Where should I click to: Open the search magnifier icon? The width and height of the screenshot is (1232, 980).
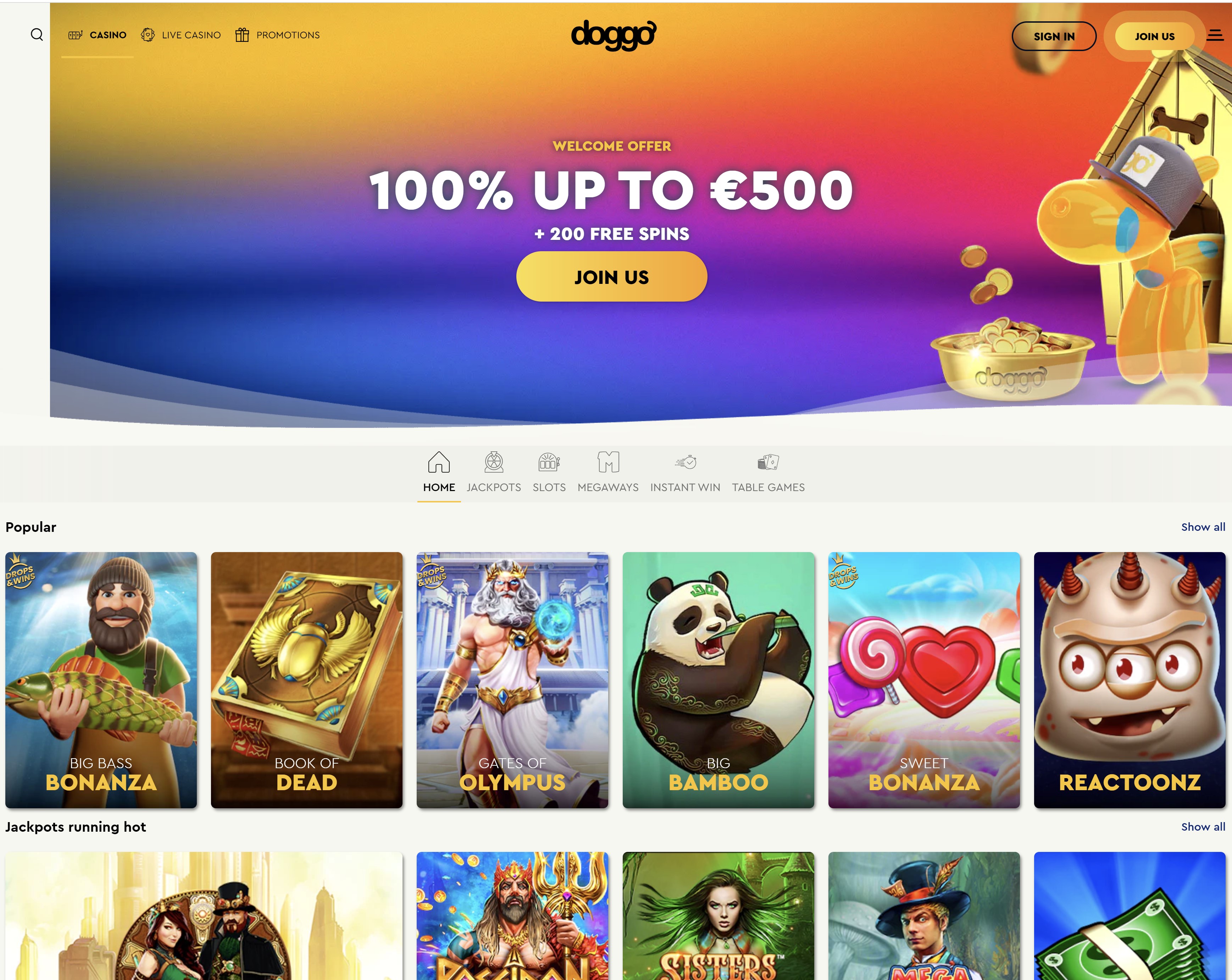(x=37, y=35)
